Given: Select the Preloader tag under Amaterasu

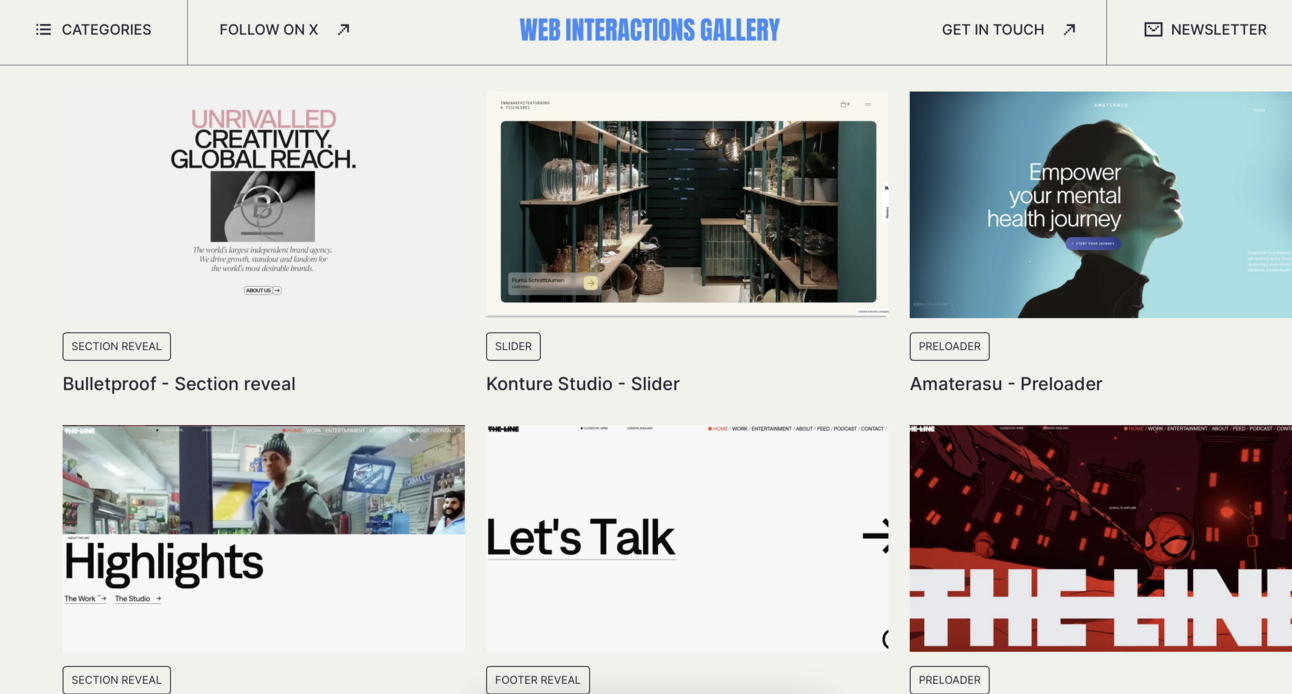Looking at the screenshot, I should tap(949, 346).
